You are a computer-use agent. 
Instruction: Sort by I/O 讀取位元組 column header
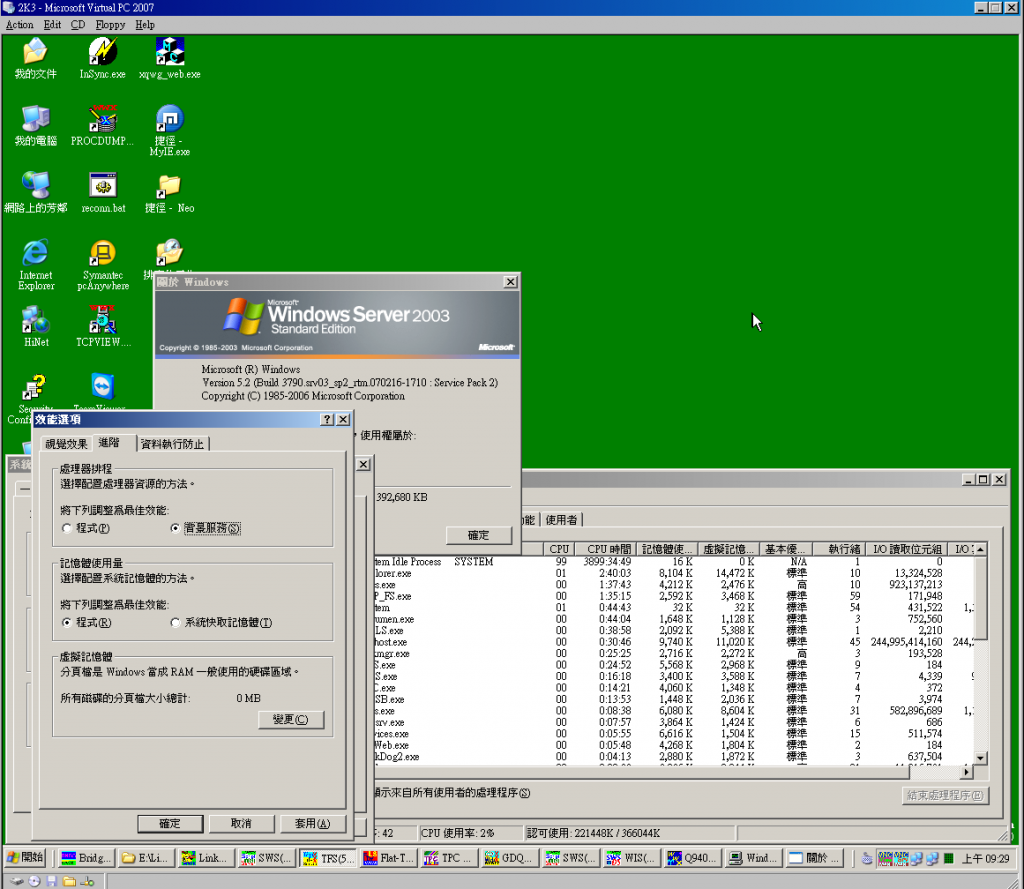(x=907, y=549)
